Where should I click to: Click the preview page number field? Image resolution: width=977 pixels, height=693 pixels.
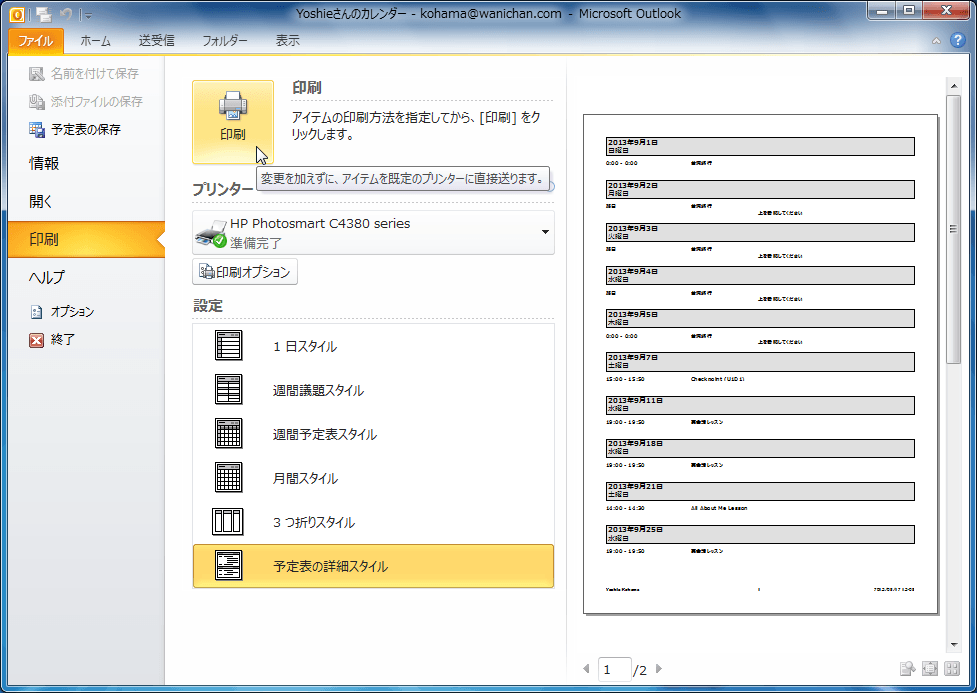pos(614,669)
